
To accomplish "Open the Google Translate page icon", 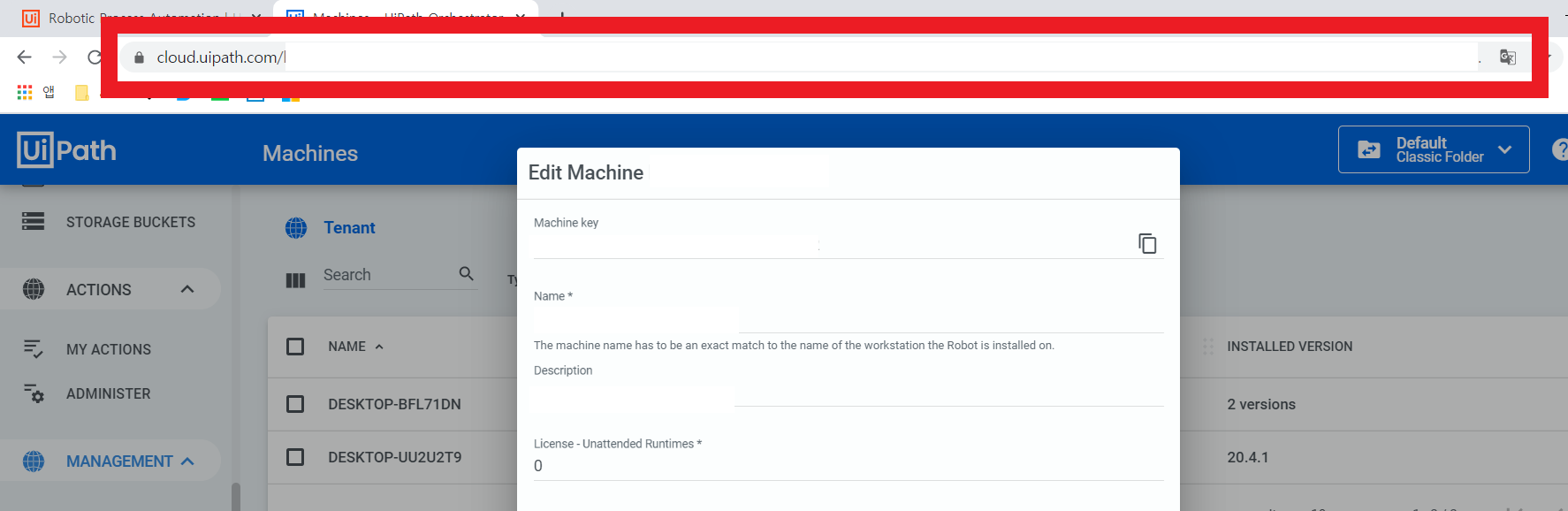I will tap(1508, 57).
